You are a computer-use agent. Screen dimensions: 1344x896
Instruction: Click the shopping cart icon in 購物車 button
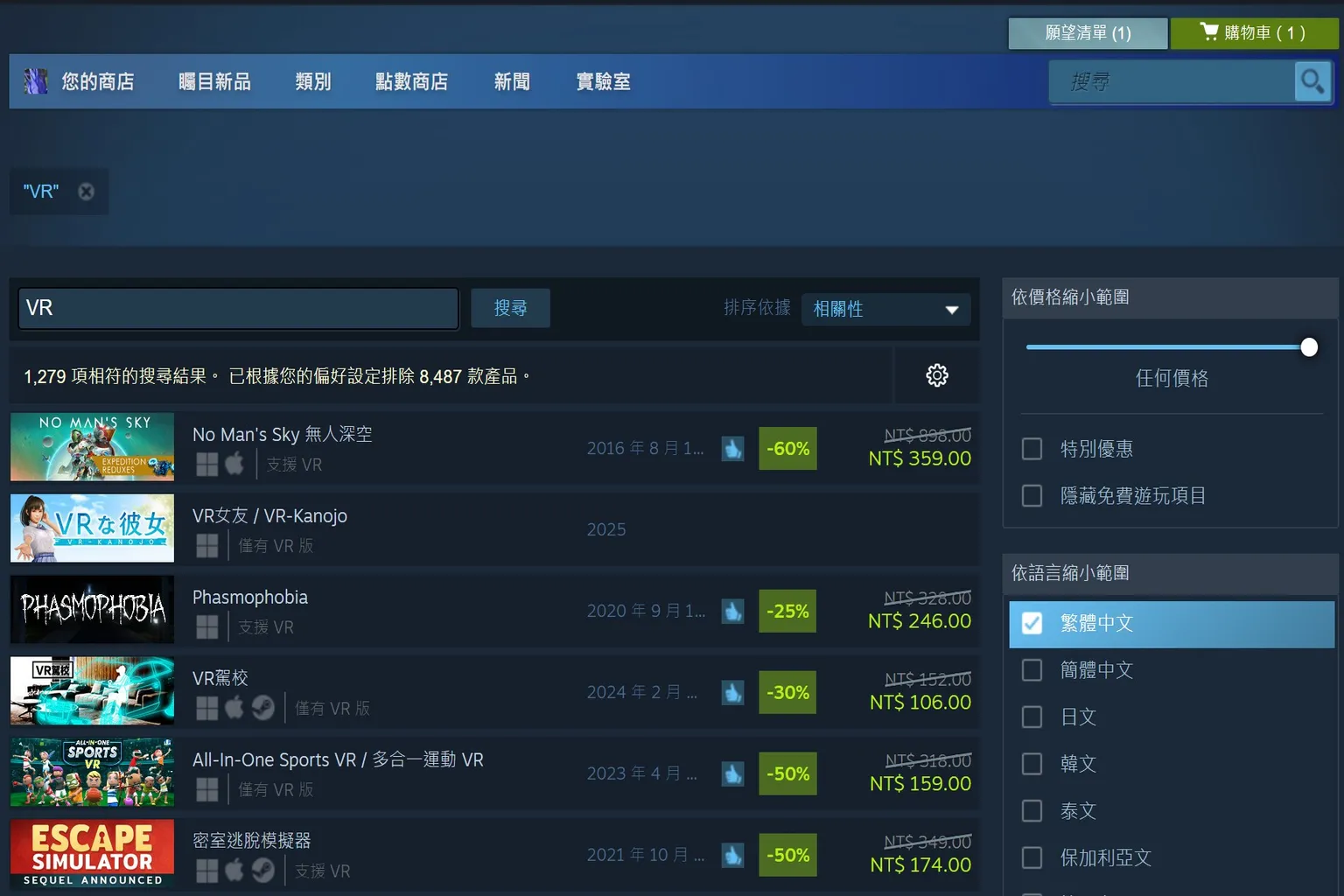click(1209, 32)
